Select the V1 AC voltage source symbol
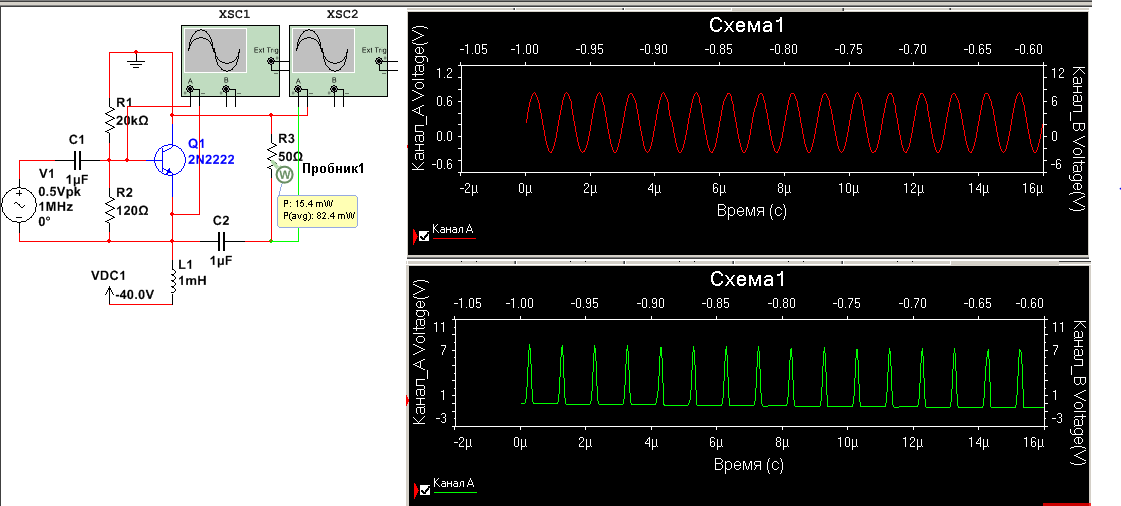 coord(20,204)
